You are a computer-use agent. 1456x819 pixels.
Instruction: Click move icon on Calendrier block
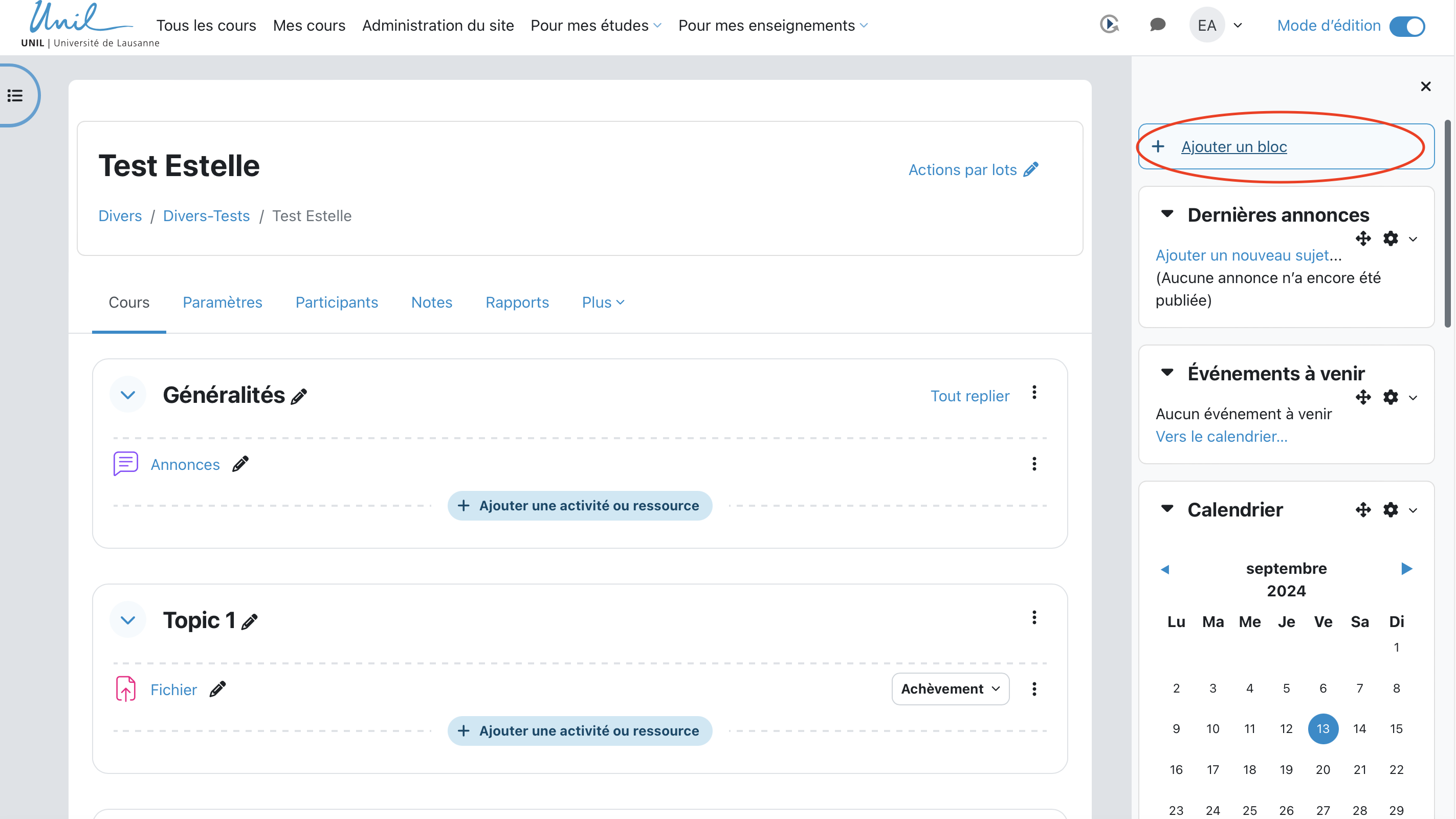(1363, 510)
